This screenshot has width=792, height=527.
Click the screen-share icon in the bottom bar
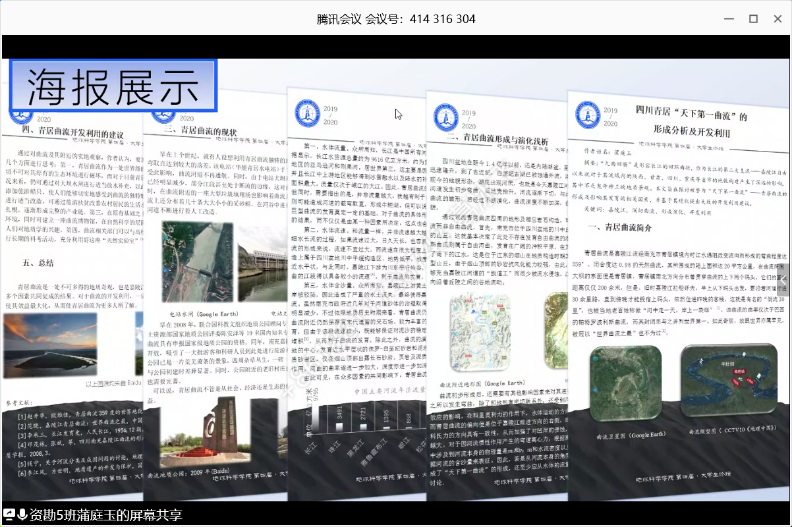[10, 515]
